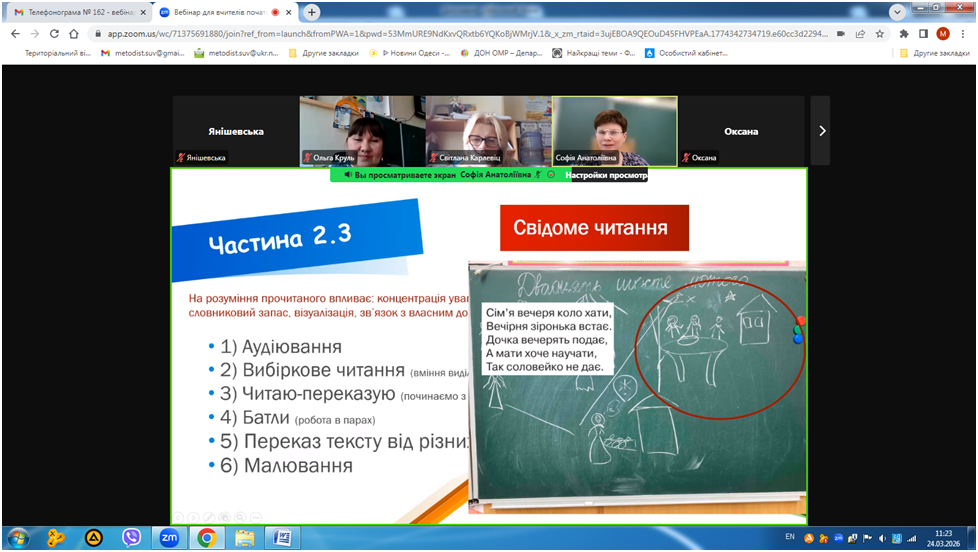
Task: Open a new browser tab
Action: (312, 12)
